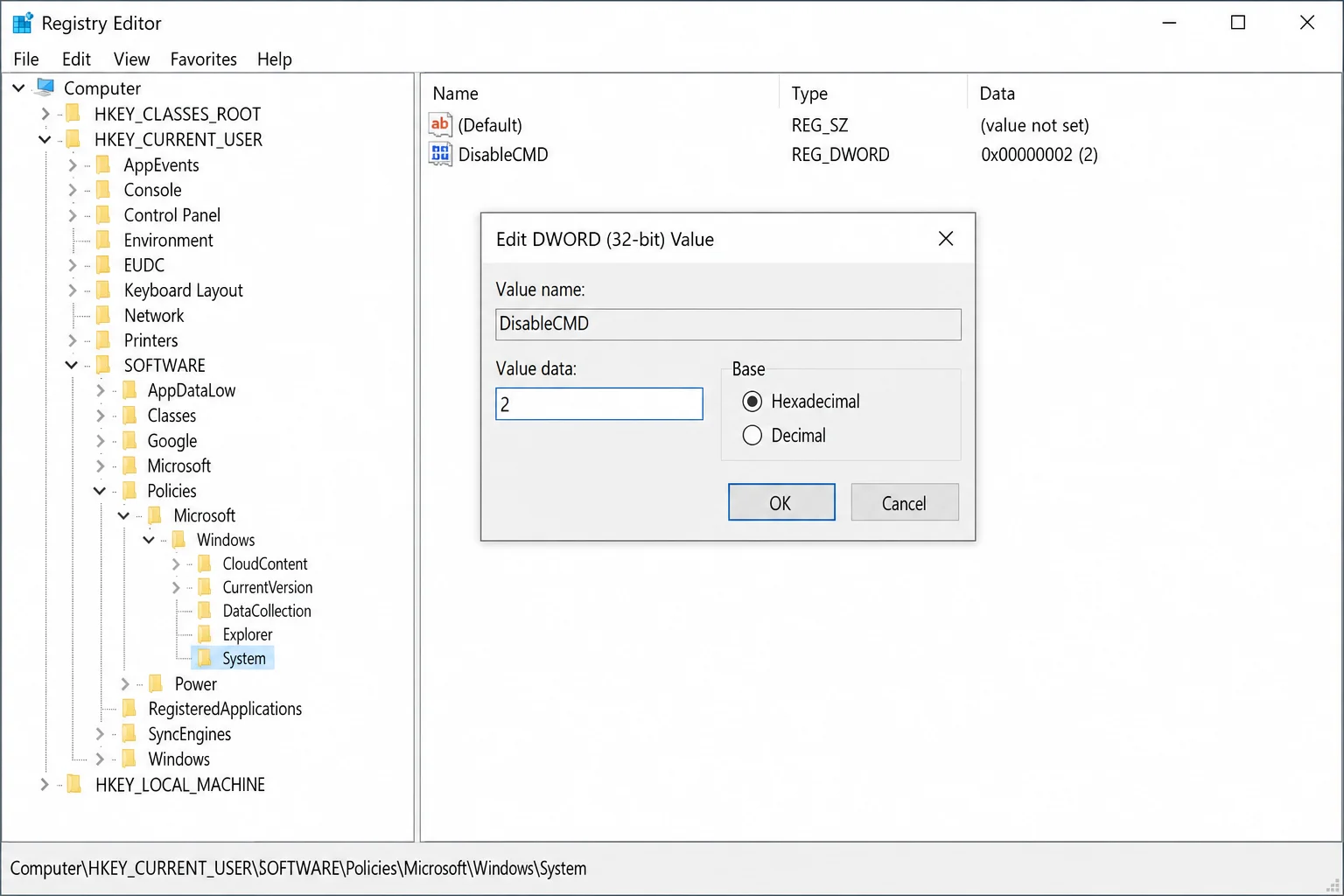Select the SyncEngines key

189,734
